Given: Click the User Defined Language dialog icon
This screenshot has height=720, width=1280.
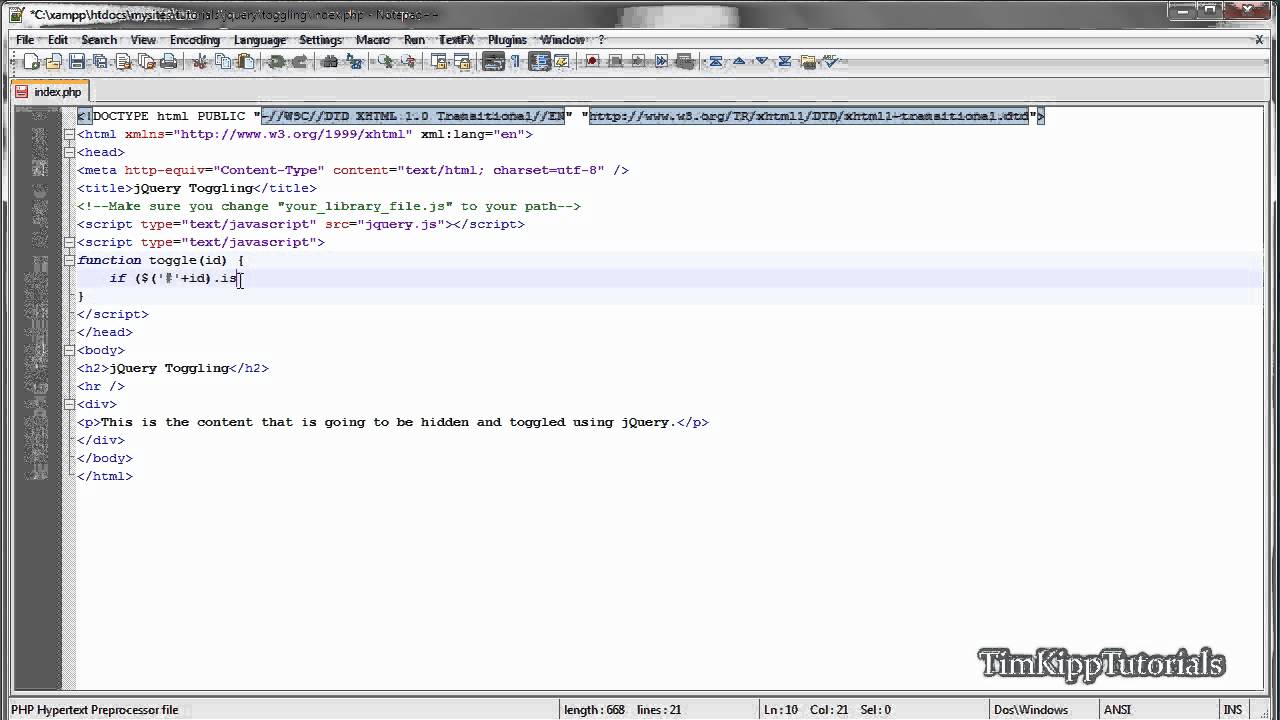Looking at the screenshot, I should pyautogui.click(x=561, y=62).
